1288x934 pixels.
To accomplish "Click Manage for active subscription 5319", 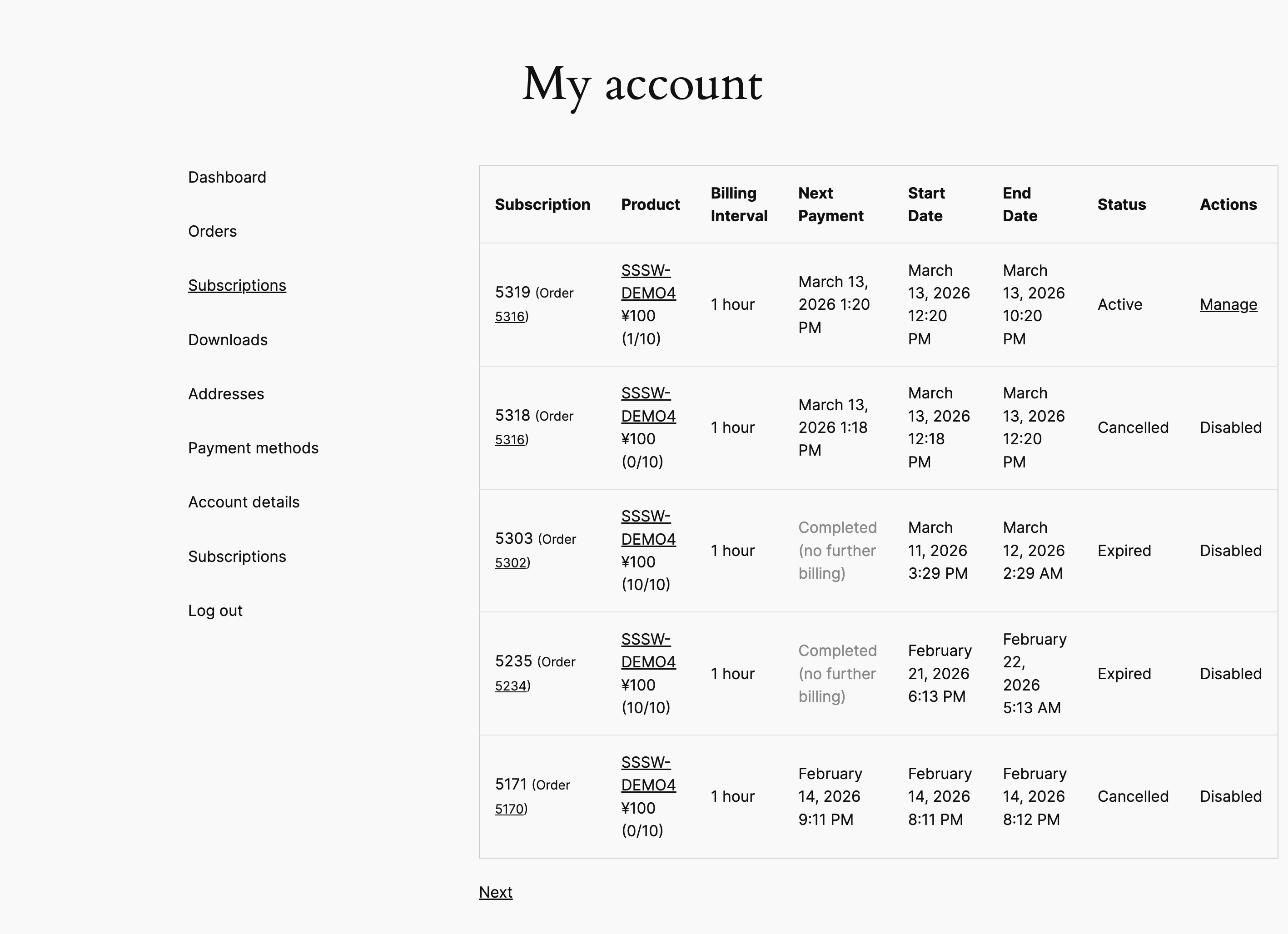I will 1228,304.
